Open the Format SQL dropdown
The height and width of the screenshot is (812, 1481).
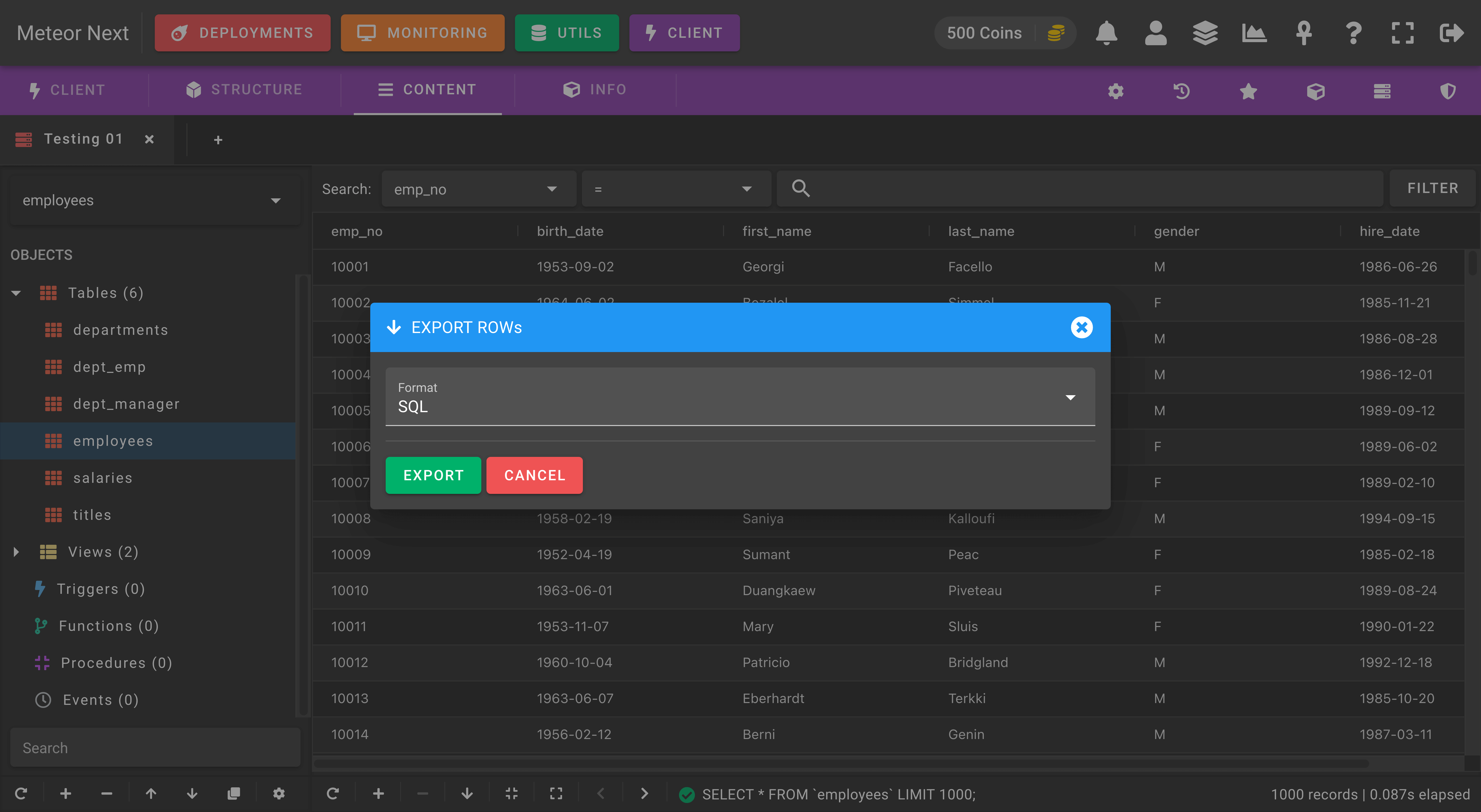(x=740, y=397)
